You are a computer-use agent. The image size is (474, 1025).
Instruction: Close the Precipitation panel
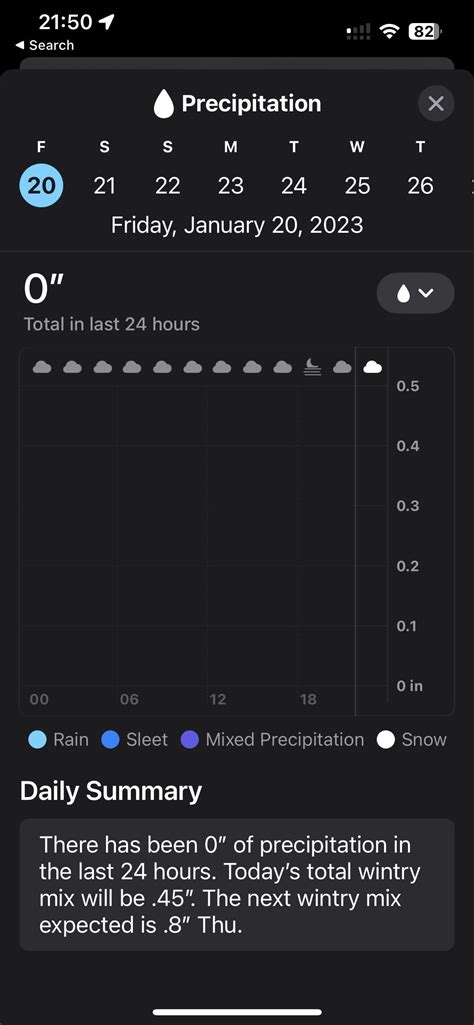[436, 103]
